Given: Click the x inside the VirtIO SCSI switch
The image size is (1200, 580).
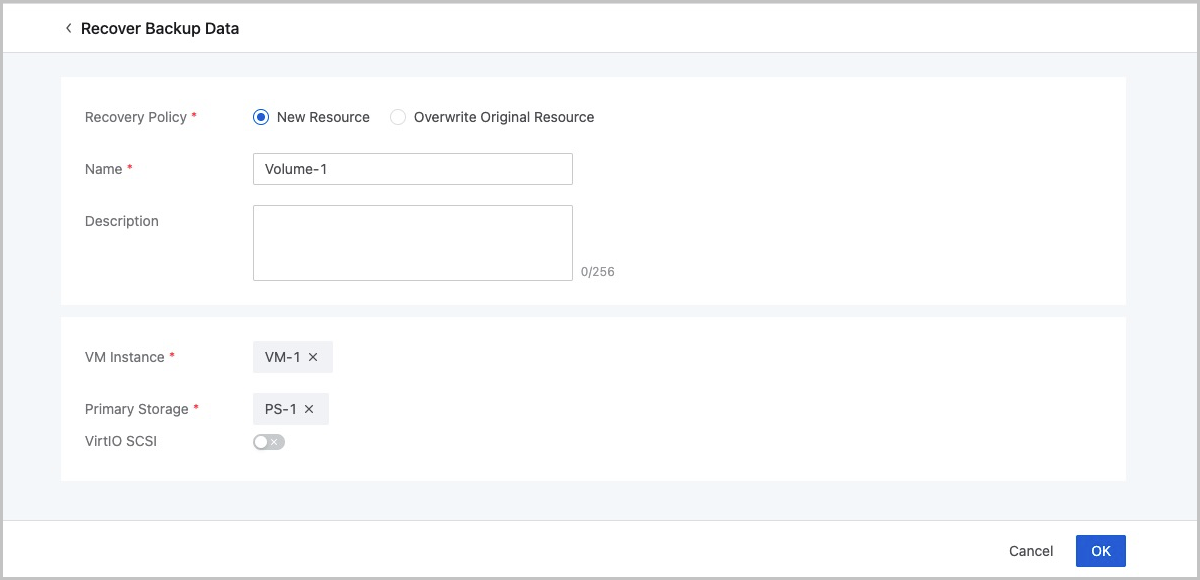Looking at the screenshot, I should [275, 441].
